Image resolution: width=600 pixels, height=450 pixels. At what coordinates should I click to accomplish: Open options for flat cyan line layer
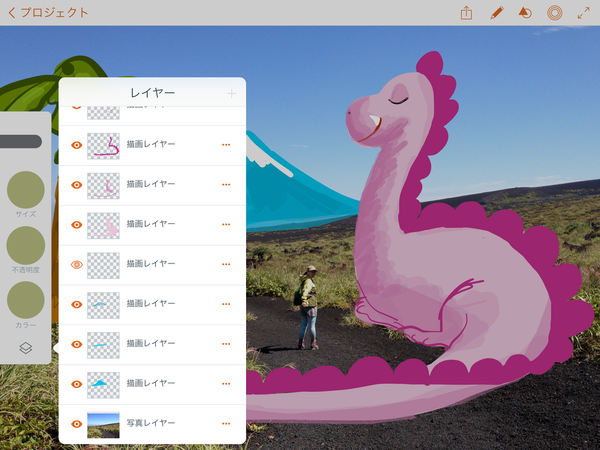[226, 344]
